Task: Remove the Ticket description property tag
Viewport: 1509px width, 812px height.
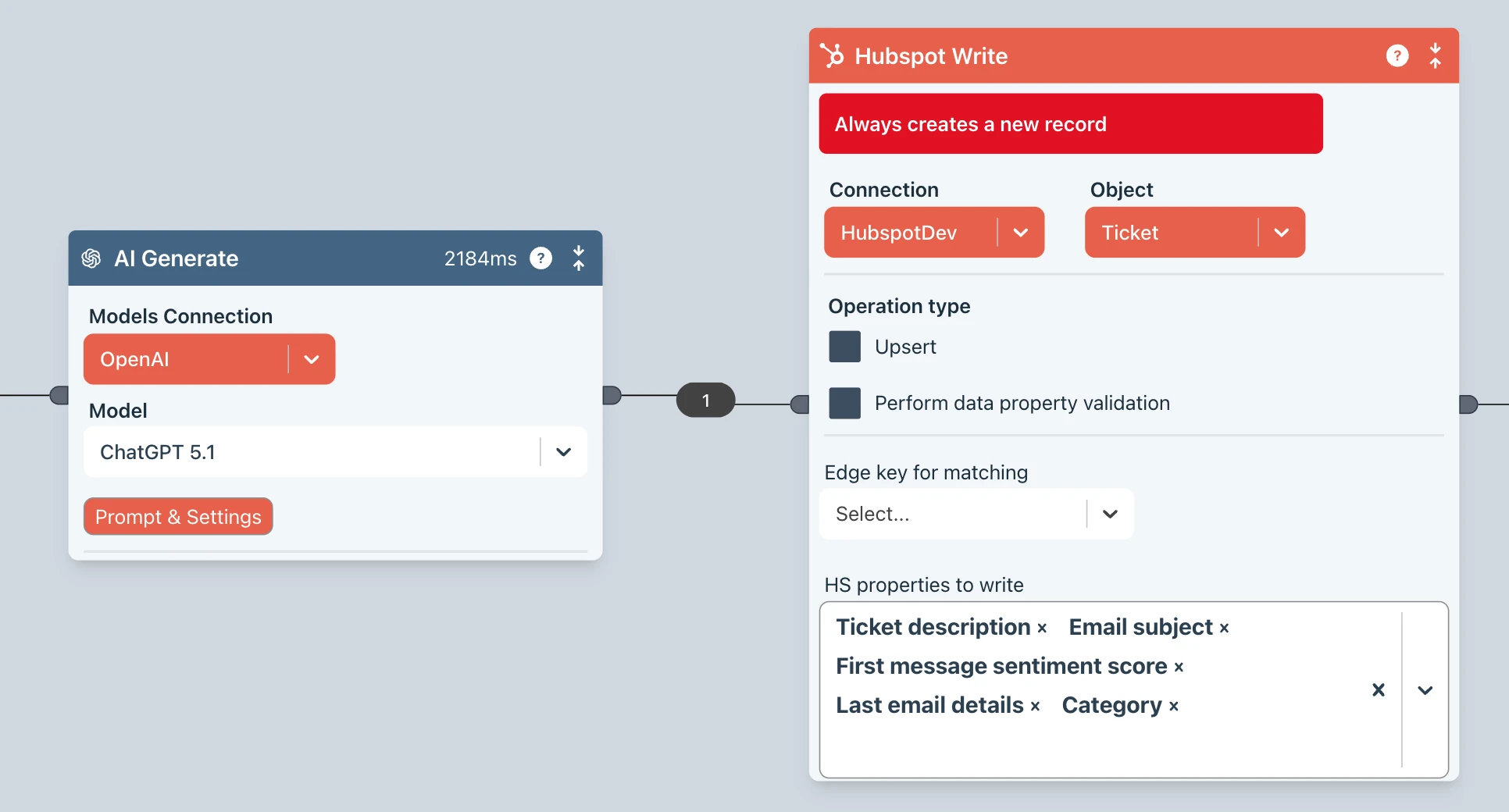Action: coord(1042,629)
